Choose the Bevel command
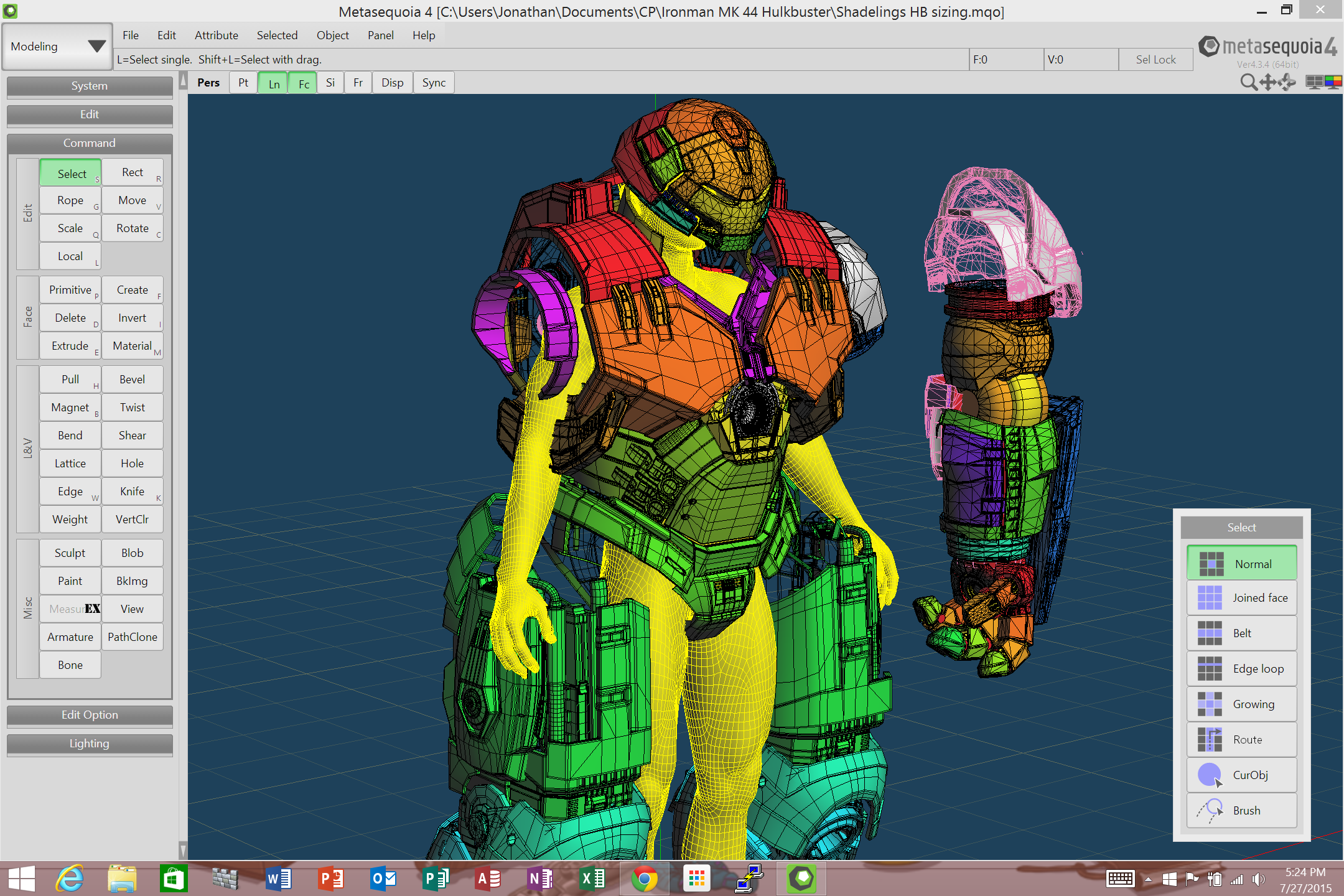Viewport: 1344px width, 896px height. [x=133, y=380]
